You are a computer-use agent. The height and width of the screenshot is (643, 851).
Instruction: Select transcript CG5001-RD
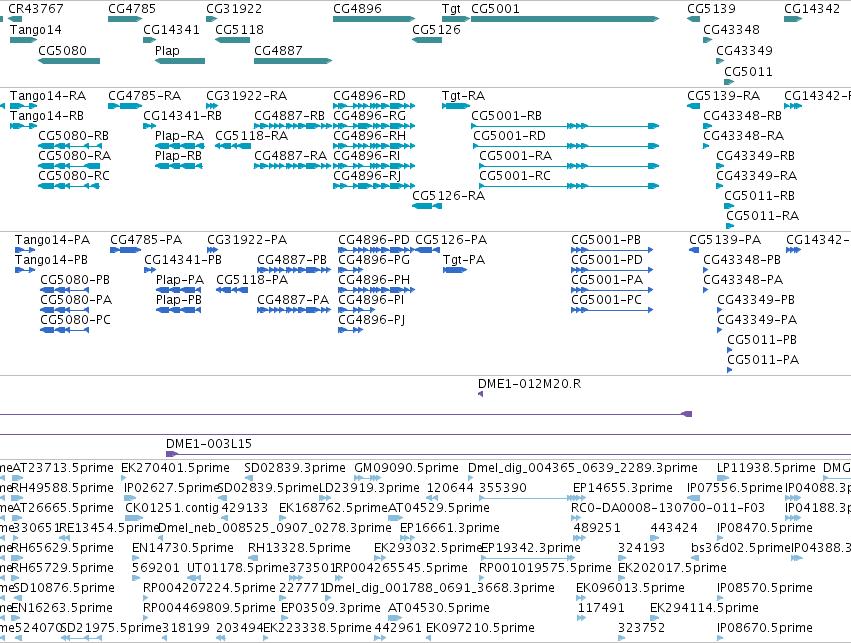tap(566, 146)
